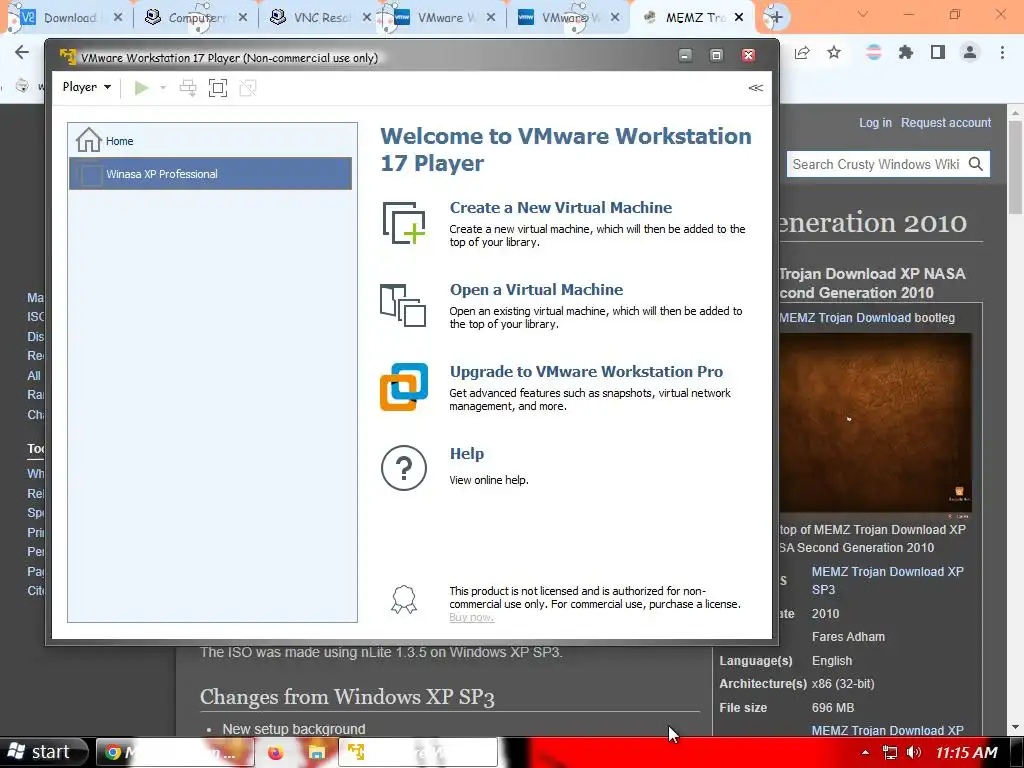Click the Unity mode toolbar icon
This screenshot has width=1024, height=768.
click(x=248, y=88)
